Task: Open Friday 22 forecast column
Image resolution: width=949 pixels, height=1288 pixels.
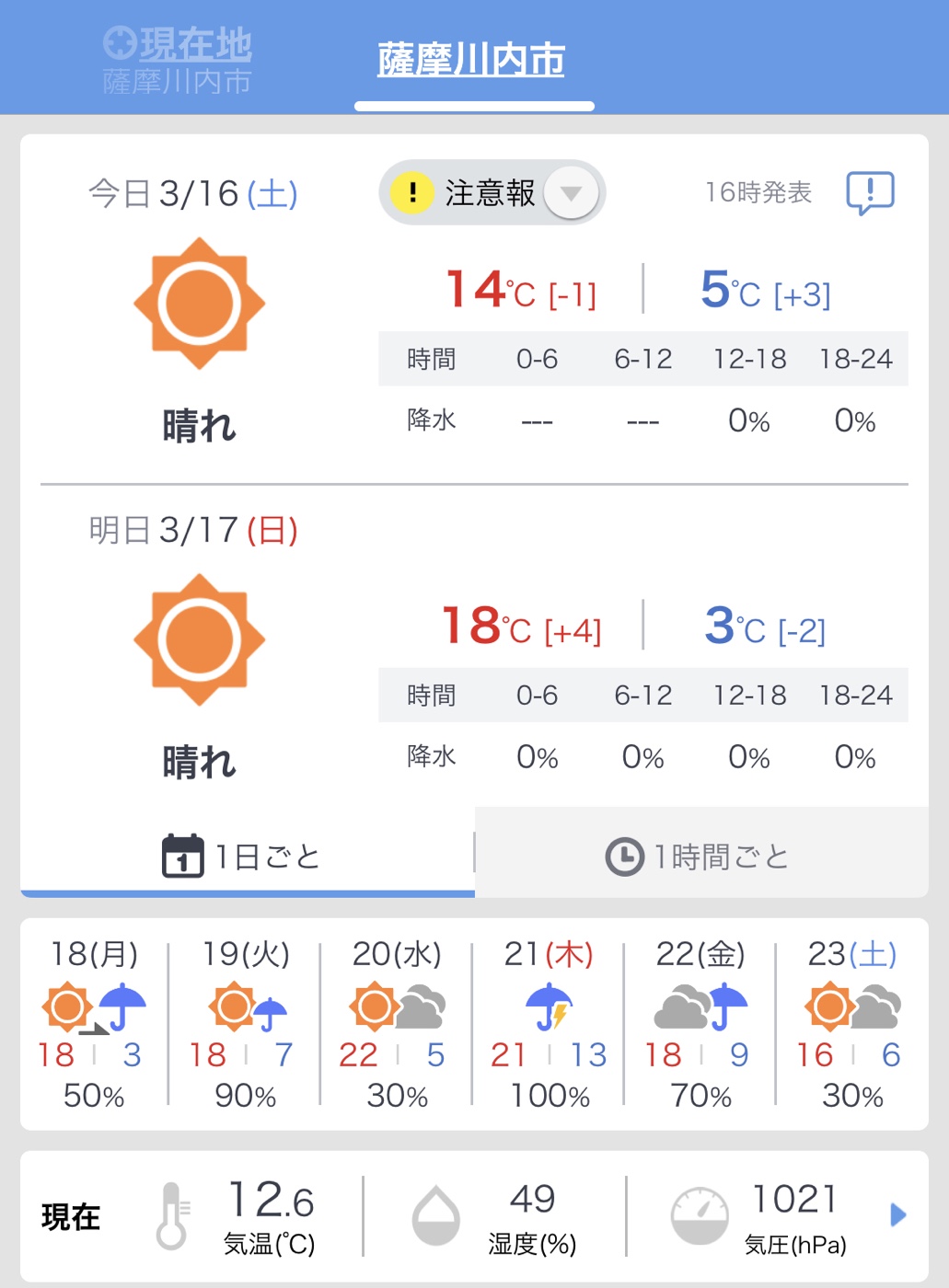Action: click(x=700, y=1023)
